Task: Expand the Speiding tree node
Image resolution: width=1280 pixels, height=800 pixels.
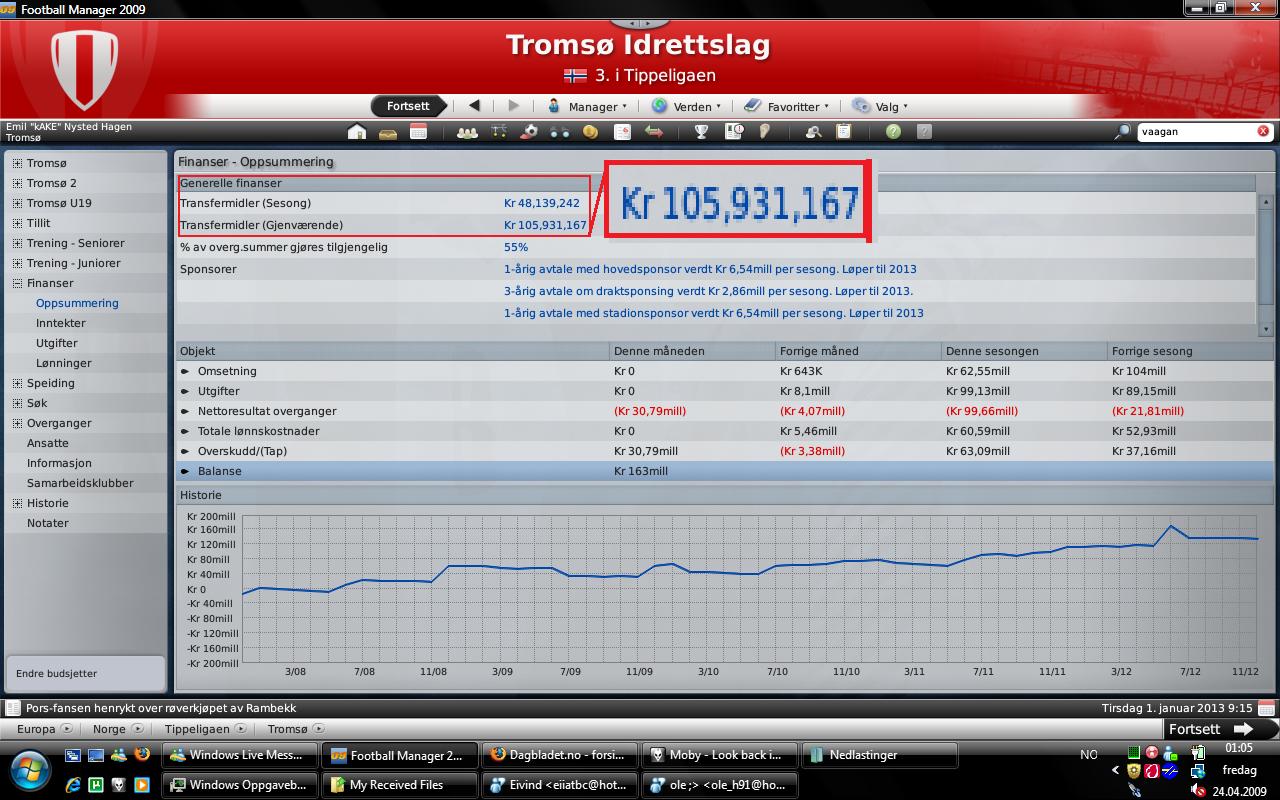Action: click(17, 383)
